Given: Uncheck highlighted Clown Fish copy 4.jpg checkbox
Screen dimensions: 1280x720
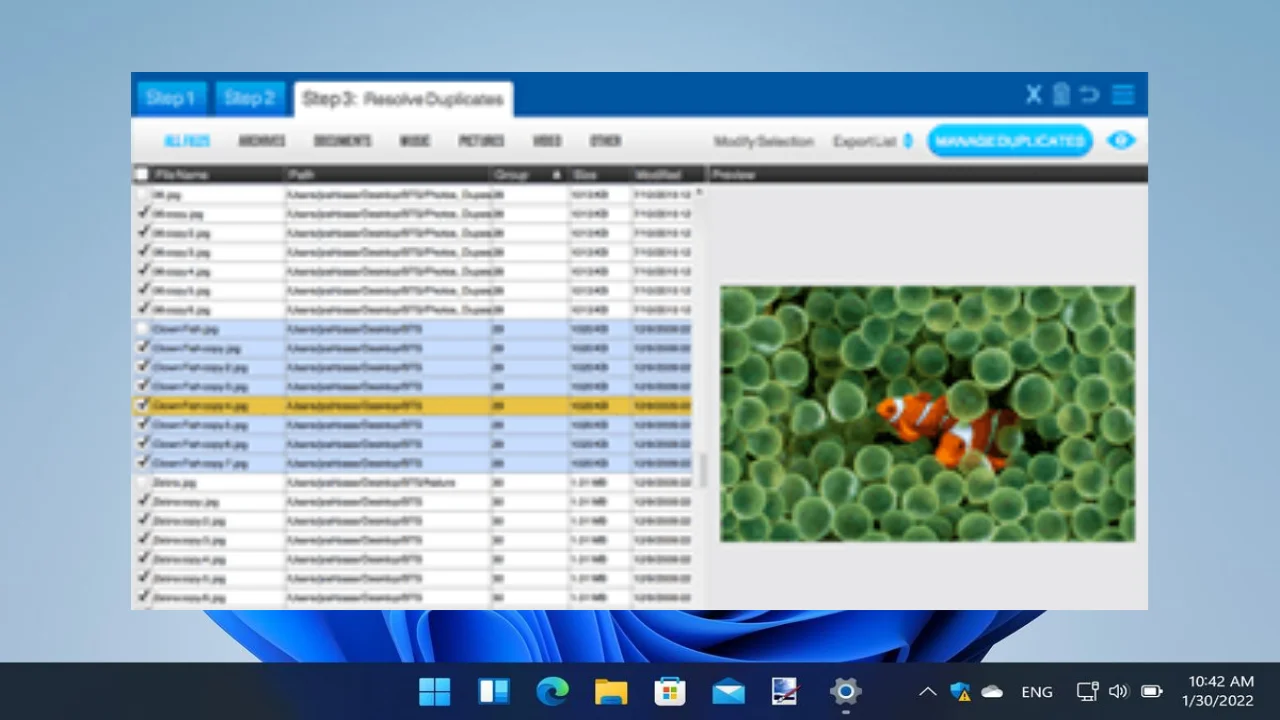Looking at the screenshot, I should tap(144, 405).
